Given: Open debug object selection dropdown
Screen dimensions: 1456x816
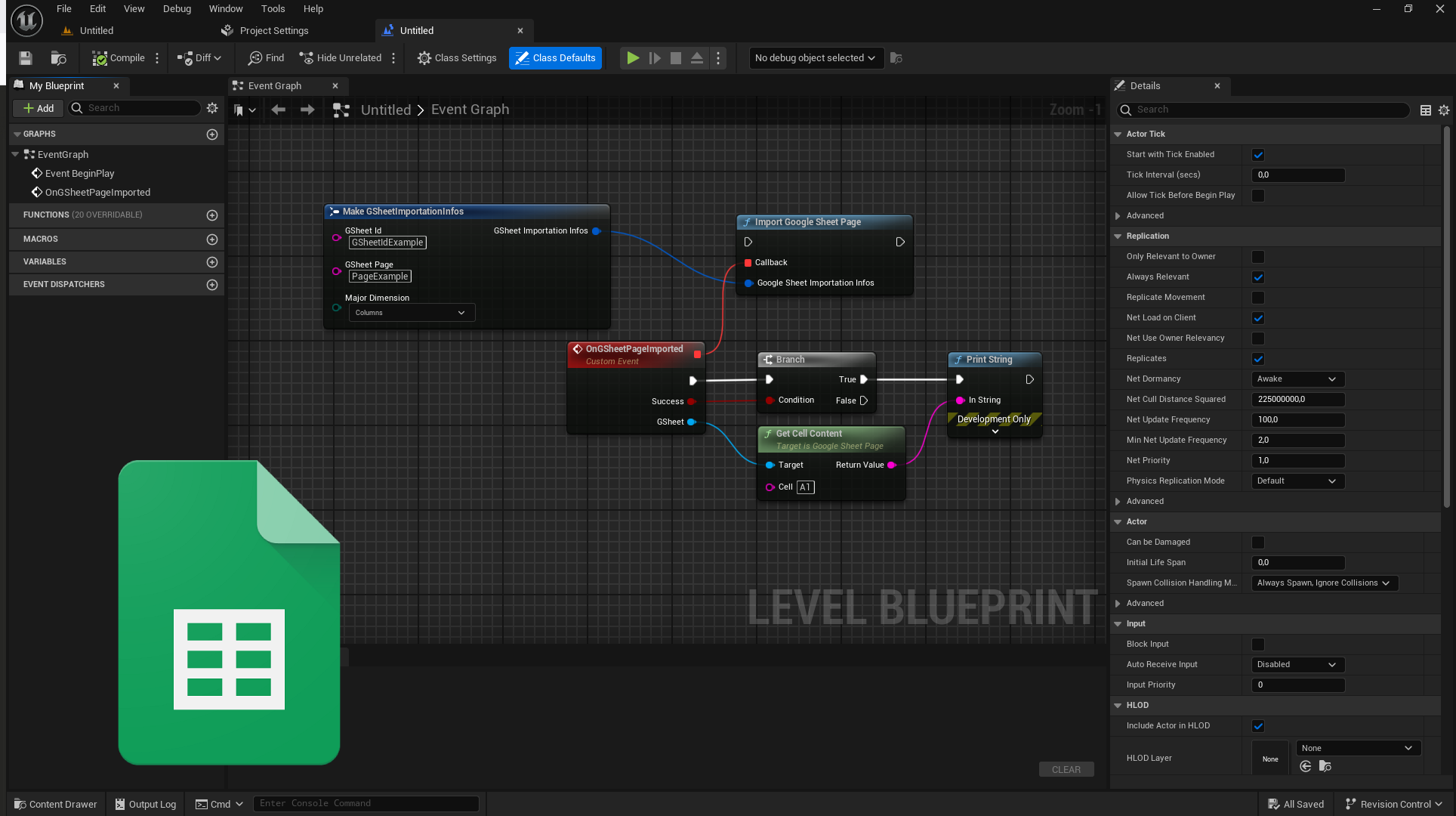Looking at the screenshot, I should (x=816, y=58).
